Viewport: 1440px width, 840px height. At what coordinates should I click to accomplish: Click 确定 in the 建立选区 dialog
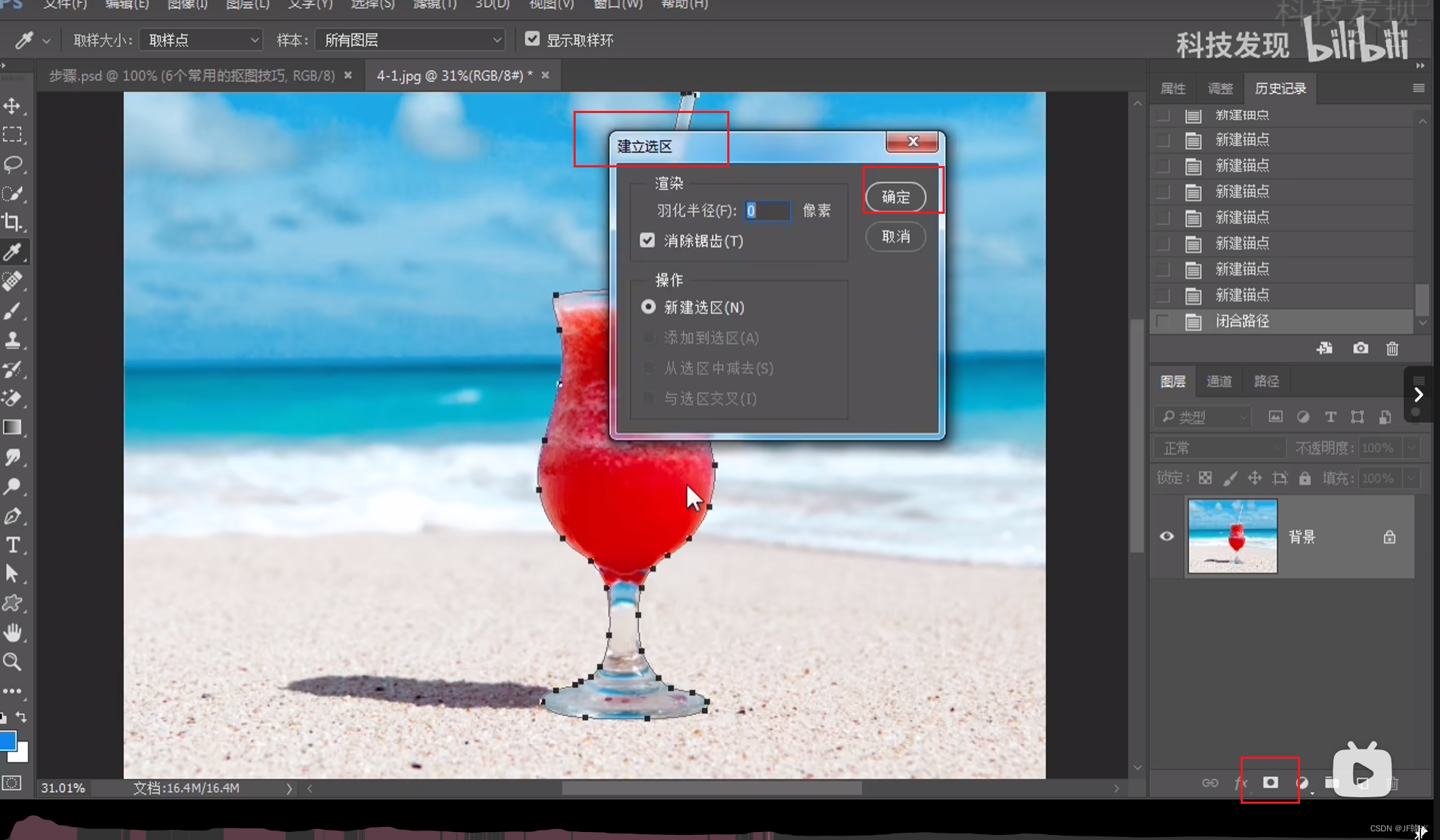point(895,197)
